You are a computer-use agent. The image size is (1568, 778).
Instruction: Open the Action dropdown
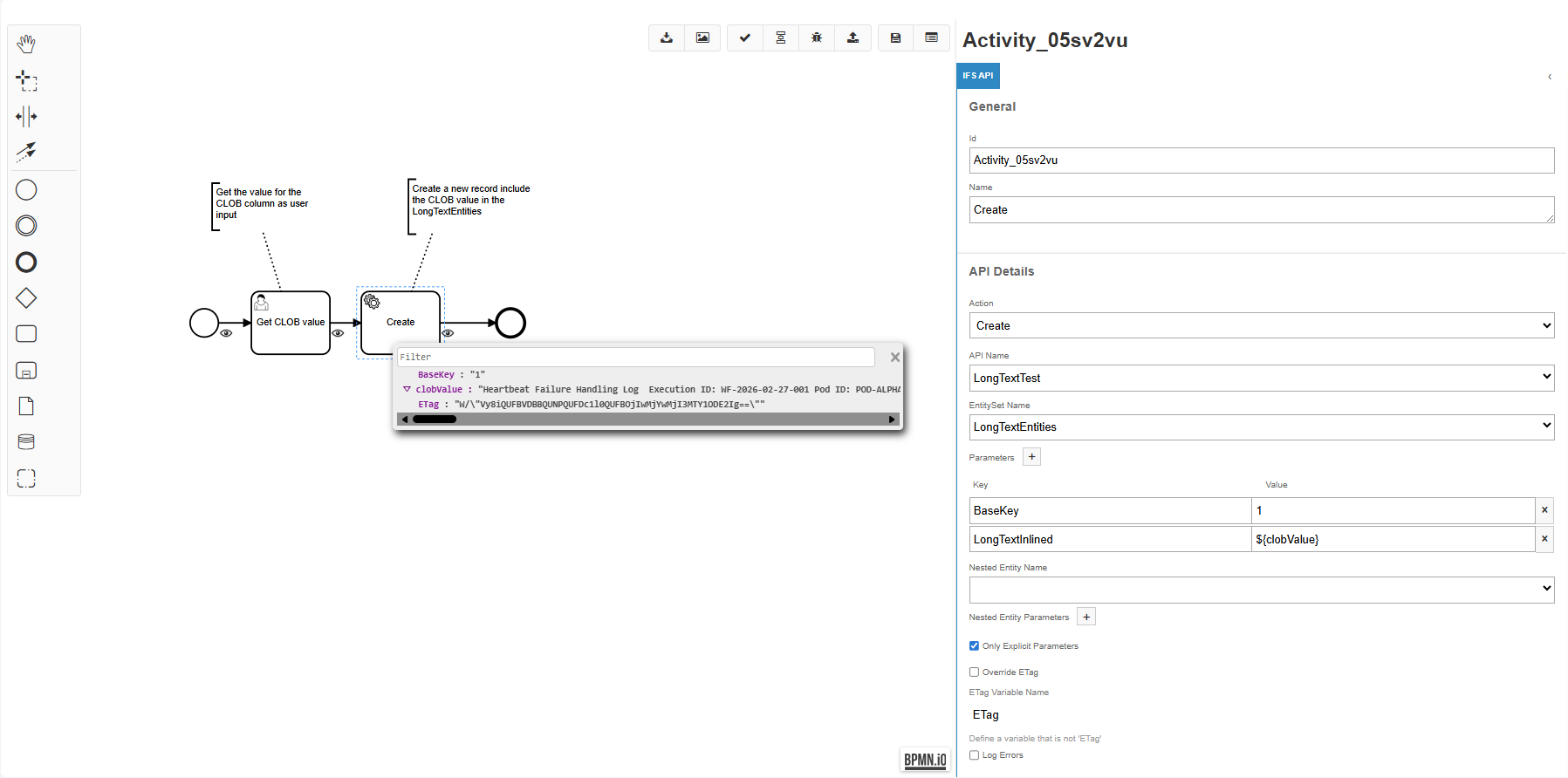(1262, 325)
